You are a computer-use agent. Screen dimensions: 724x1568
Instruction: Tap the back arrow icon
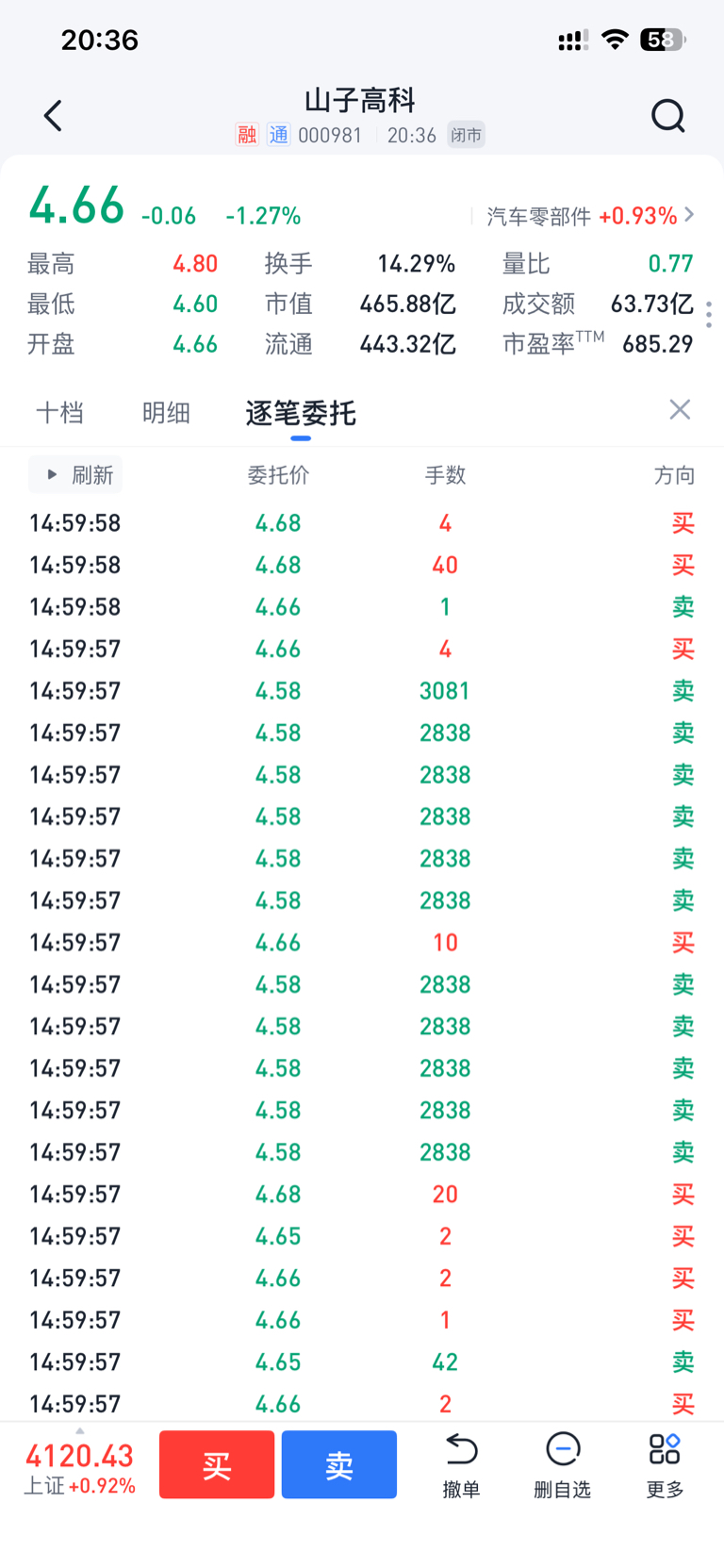(x=53, y=116)
